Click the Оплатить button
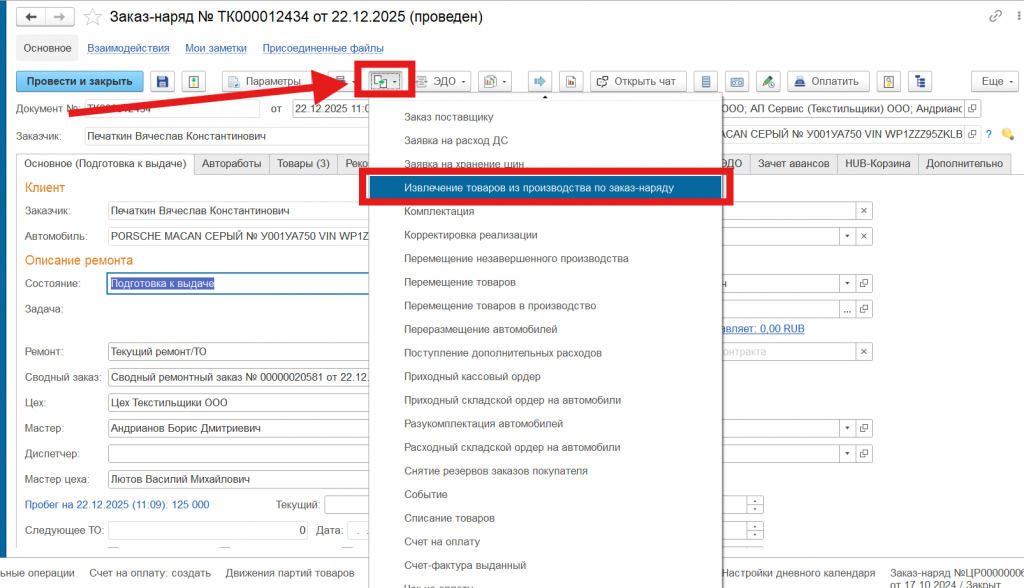This screenshot has width=1024, height=588. [x=826, y=81]
